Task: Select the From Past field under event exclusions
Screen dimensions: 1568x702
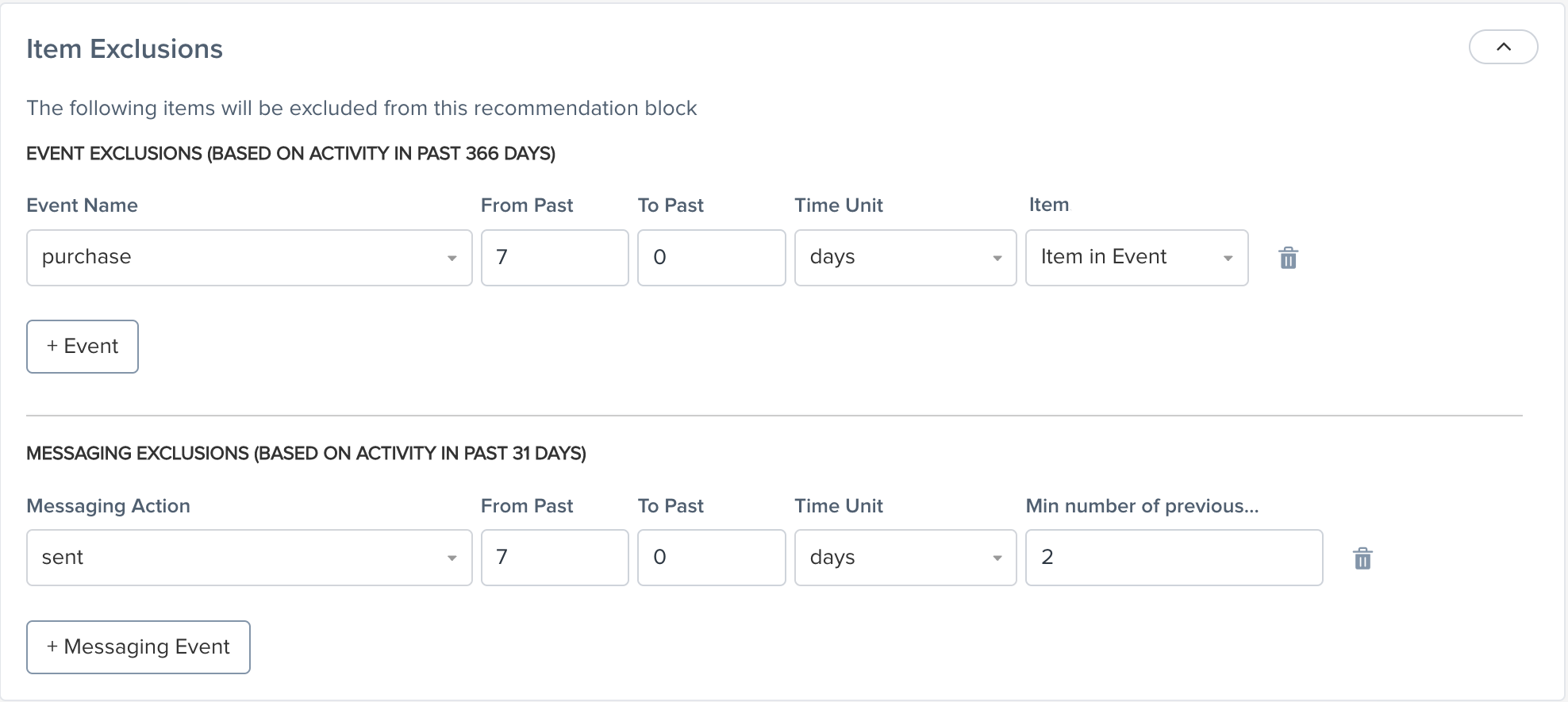Action: click(x=554, y=258)
